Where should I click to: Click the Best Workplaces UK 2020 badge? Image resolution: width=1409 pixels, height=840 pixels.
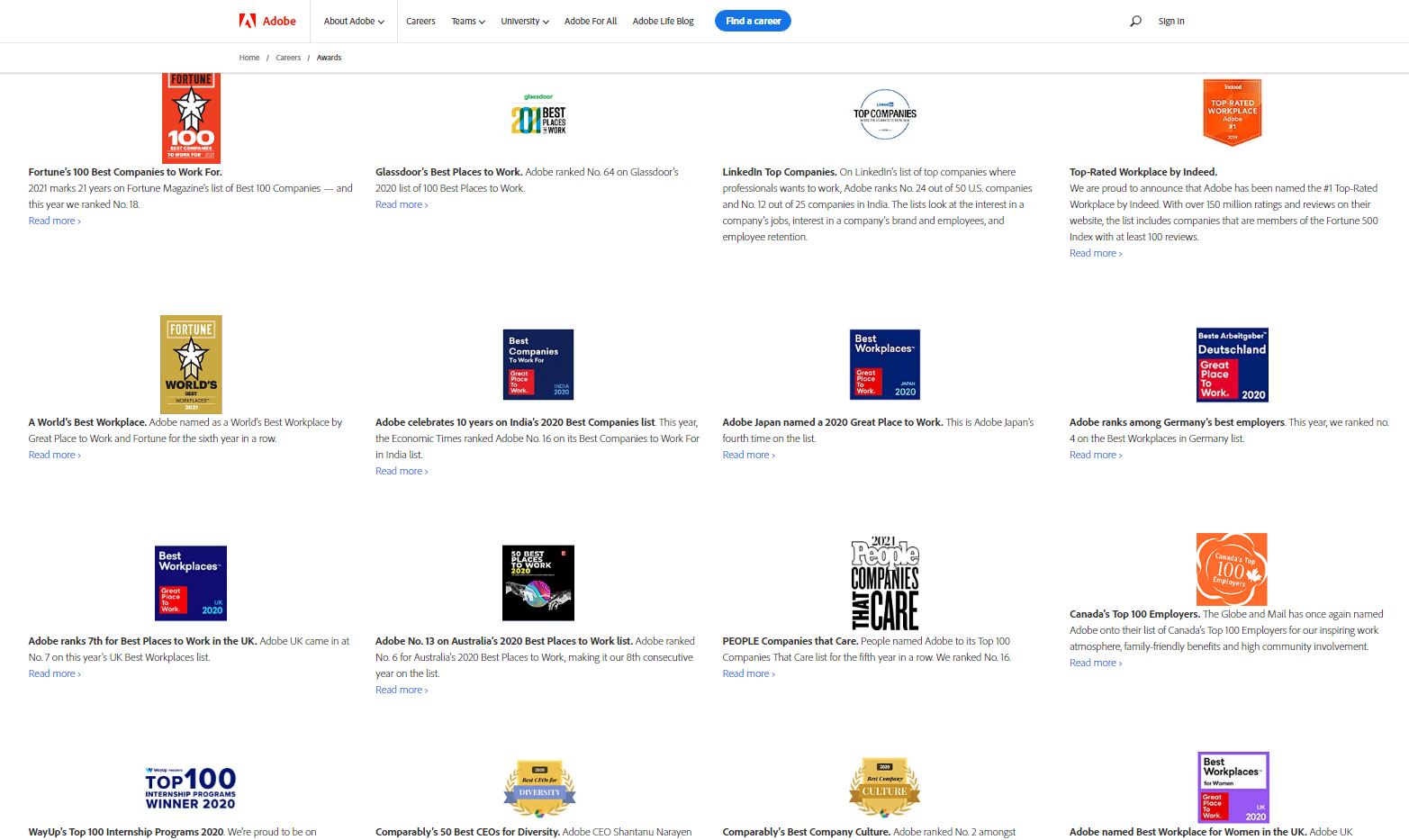[x=191, y=583]
